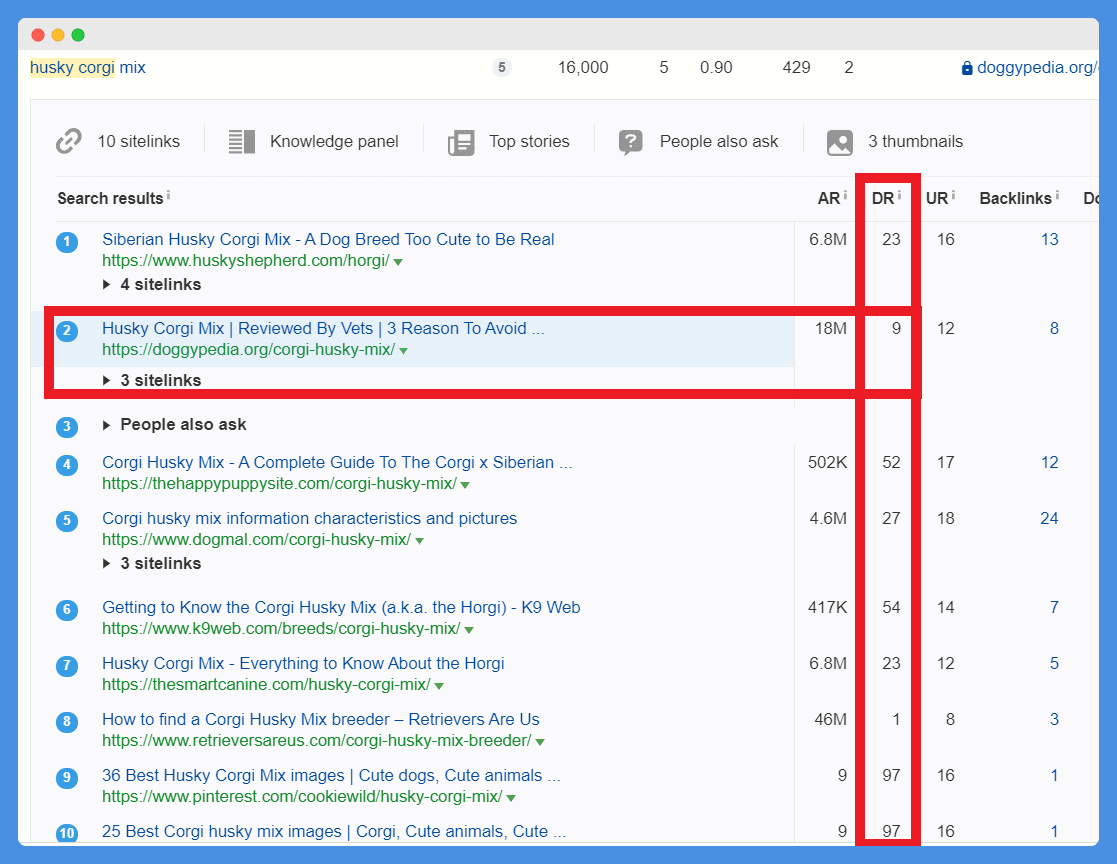Click the Knowledge panel icon
The width and height of the screenshot is (1117, 864).
point(241,142)
